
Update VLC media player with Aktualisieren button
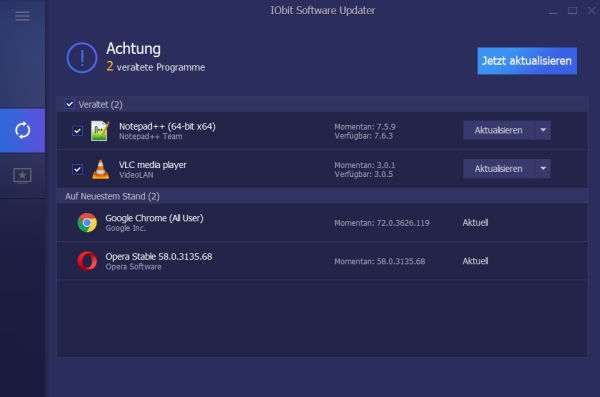tap(499, 168)
